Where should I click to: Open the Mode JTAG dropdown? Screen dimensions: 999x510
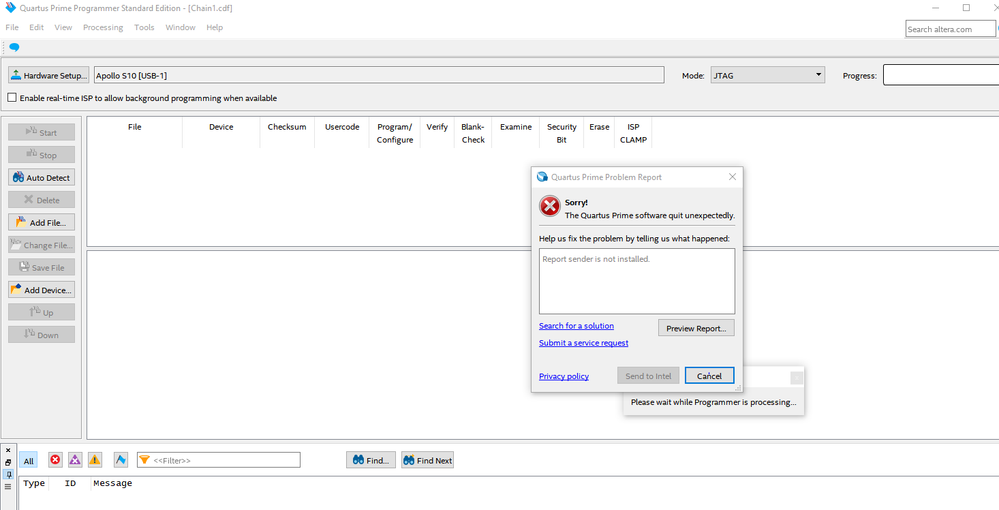coord(768,75)
